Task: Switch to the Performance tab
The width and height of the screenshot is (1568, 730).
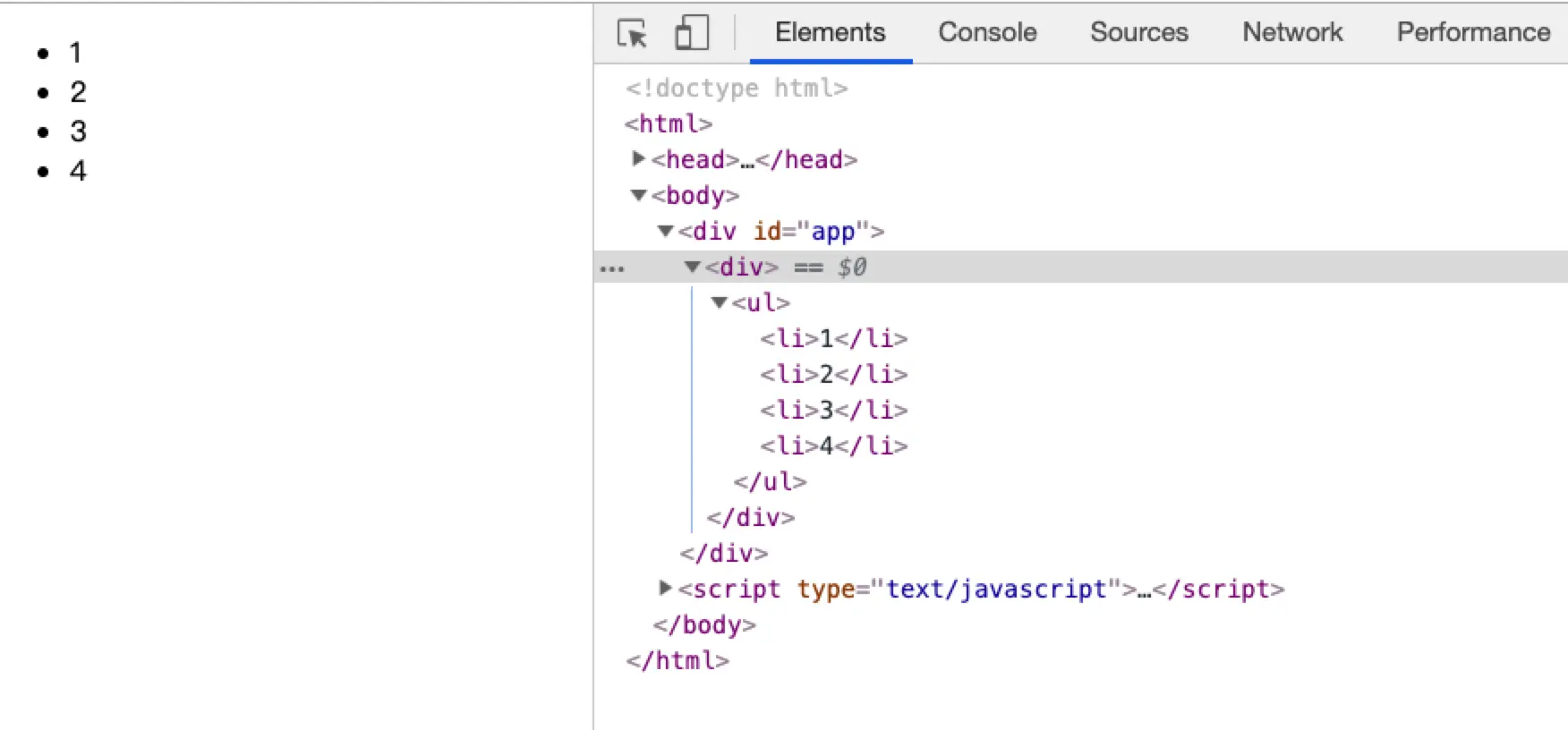Action: coord(1472,32)
